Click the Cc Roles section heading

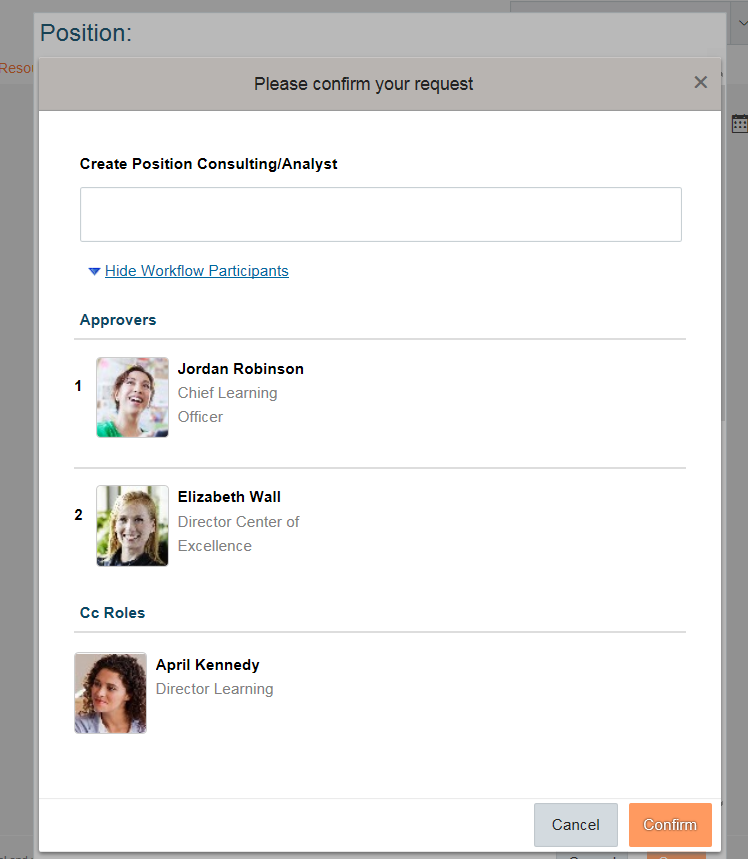click(112, 612)
